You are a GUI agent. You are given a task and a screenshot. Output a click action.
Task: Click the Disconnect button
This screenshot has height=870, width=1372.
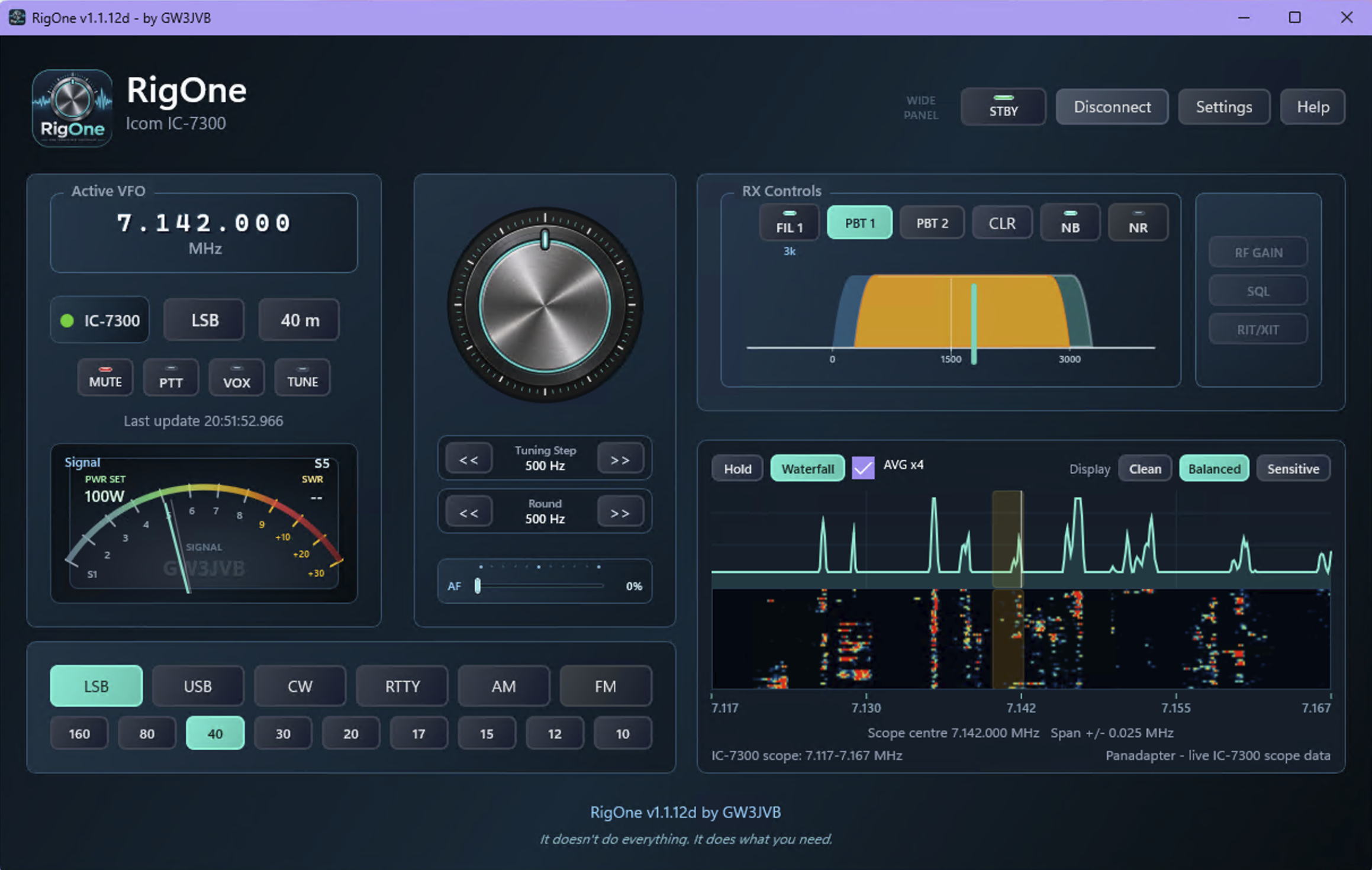point(1112,107)
